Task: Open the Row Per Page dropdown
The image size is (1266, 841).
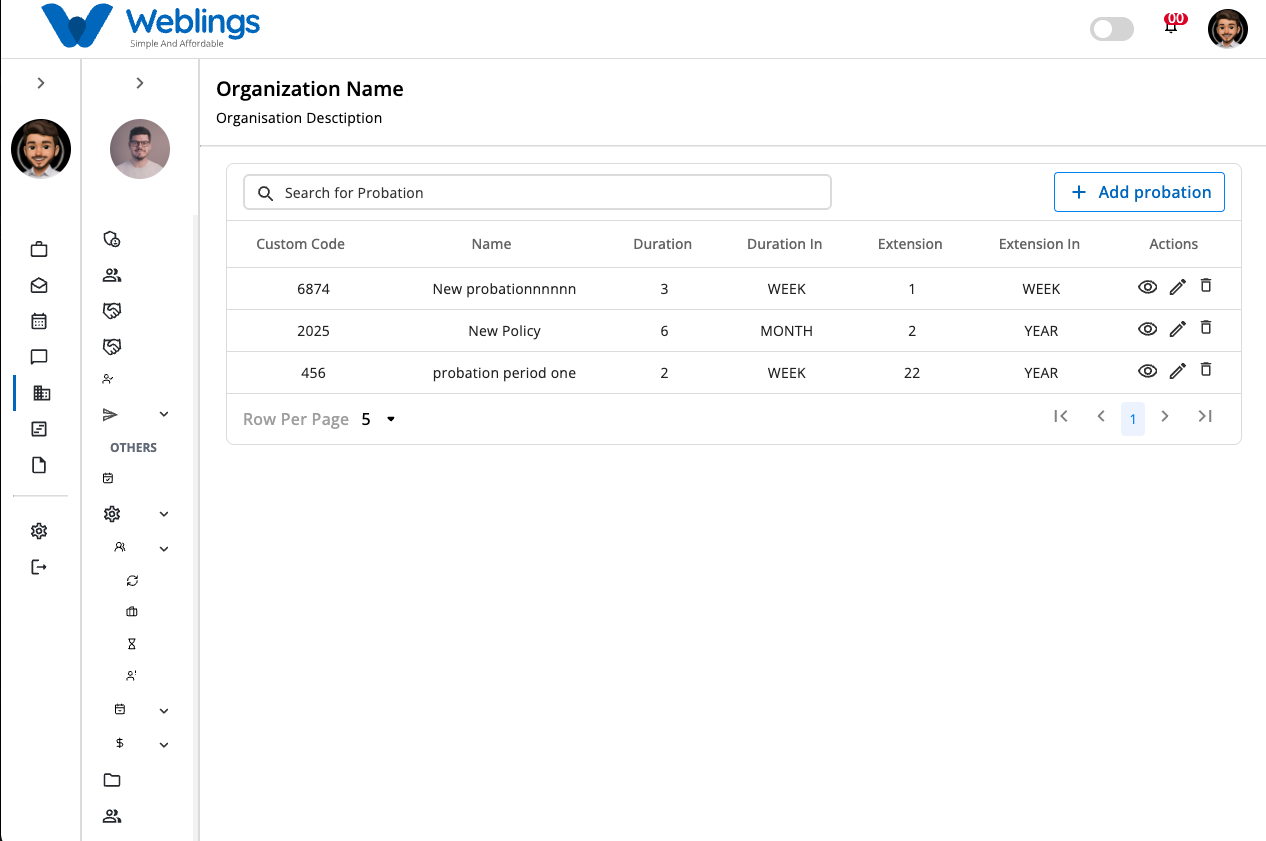Action: coord(379,419)
